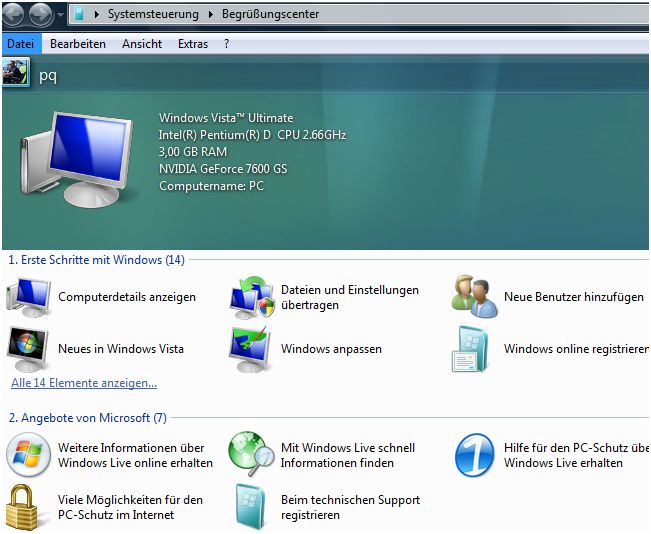
Task: Click the Forward navigation arrow button
Action: tap(40, 14)
